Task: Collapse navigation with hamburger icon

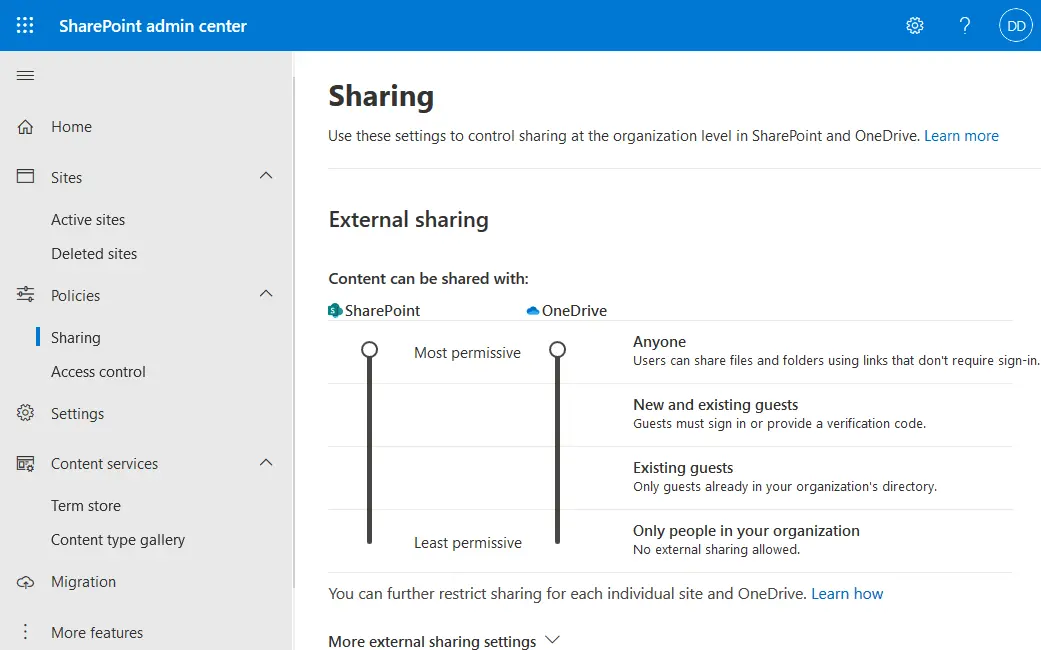Action: coord(25,76)
